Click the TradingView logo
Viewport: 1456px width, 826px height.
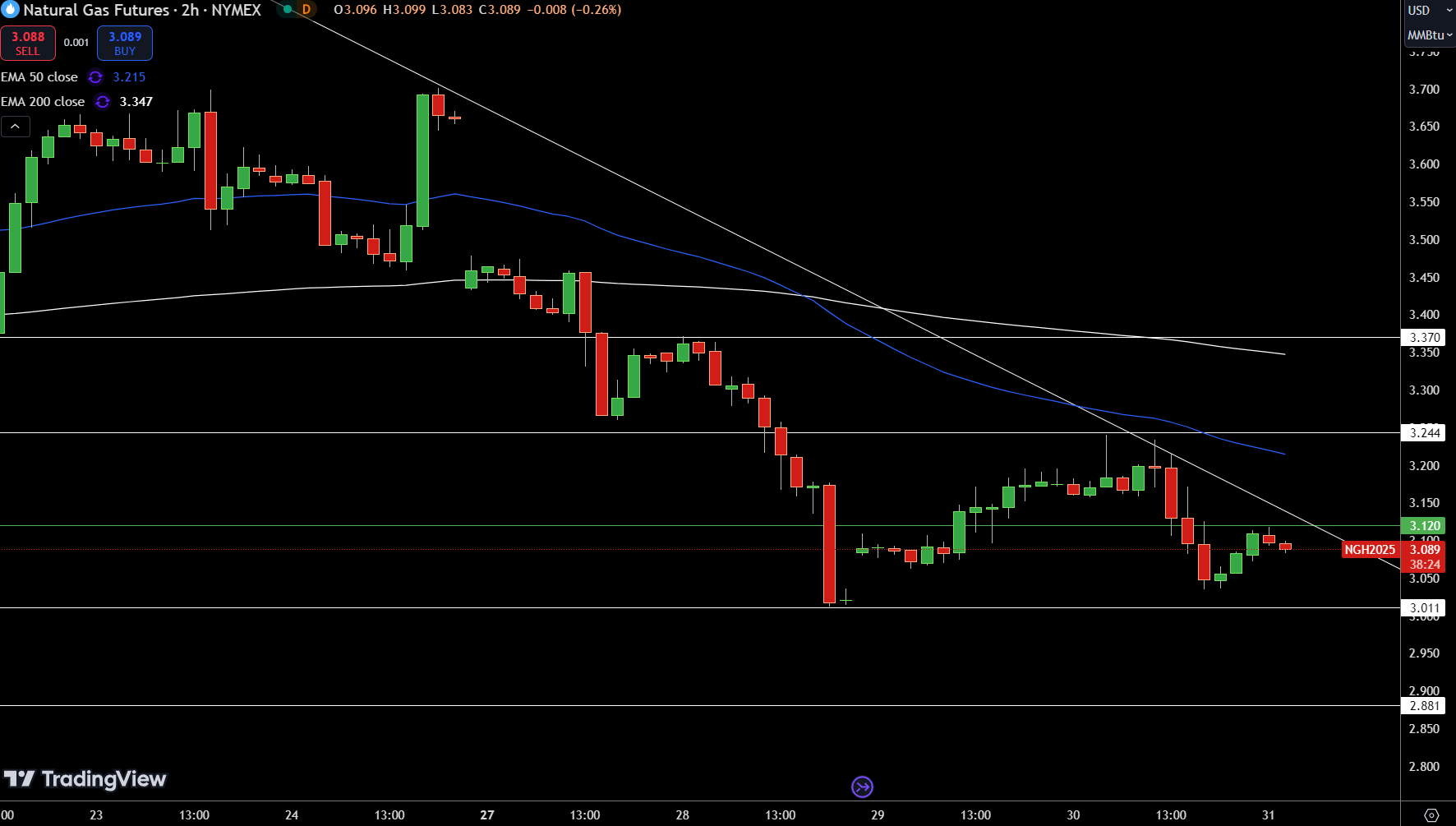(85, 778)
